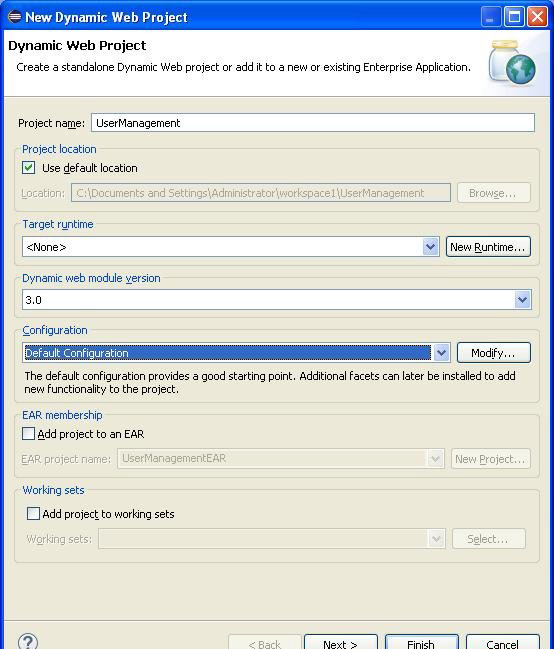This screenshot has height=649, width=554.
Task: Click the <None> target runtime value
Action: pos(46,247)
